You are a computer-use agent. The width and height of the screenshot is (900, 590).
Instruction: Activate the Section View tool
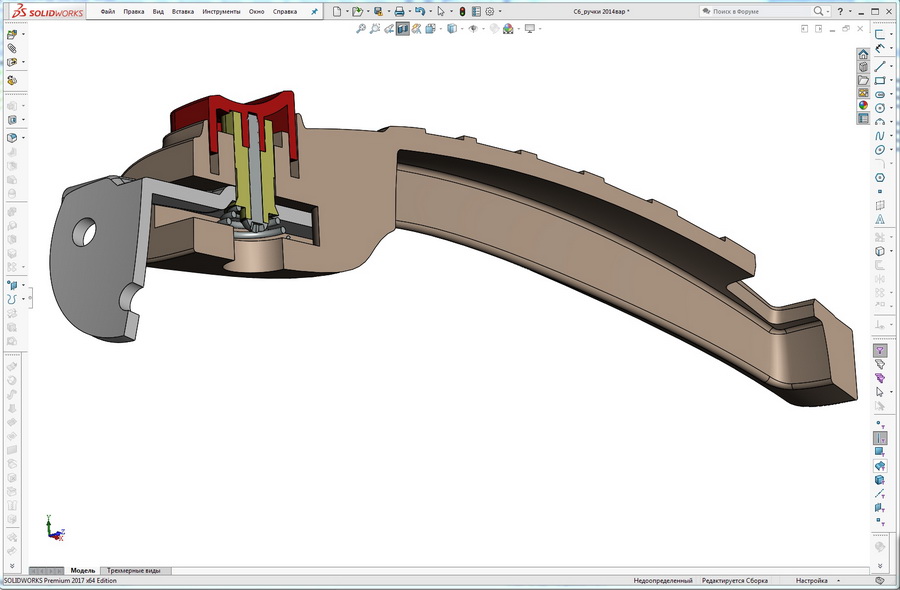400,29
